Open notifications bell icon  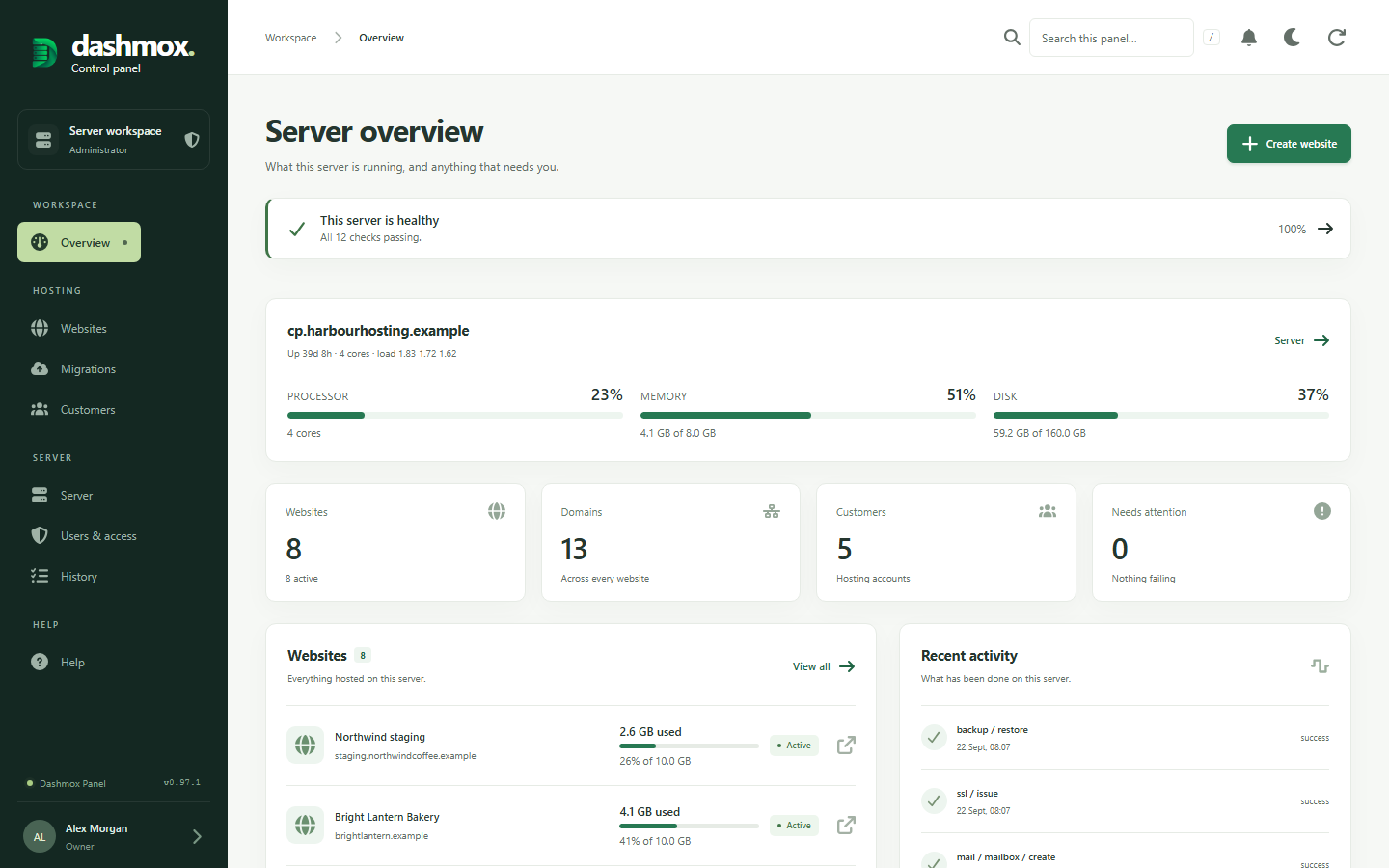(1249, 38)
